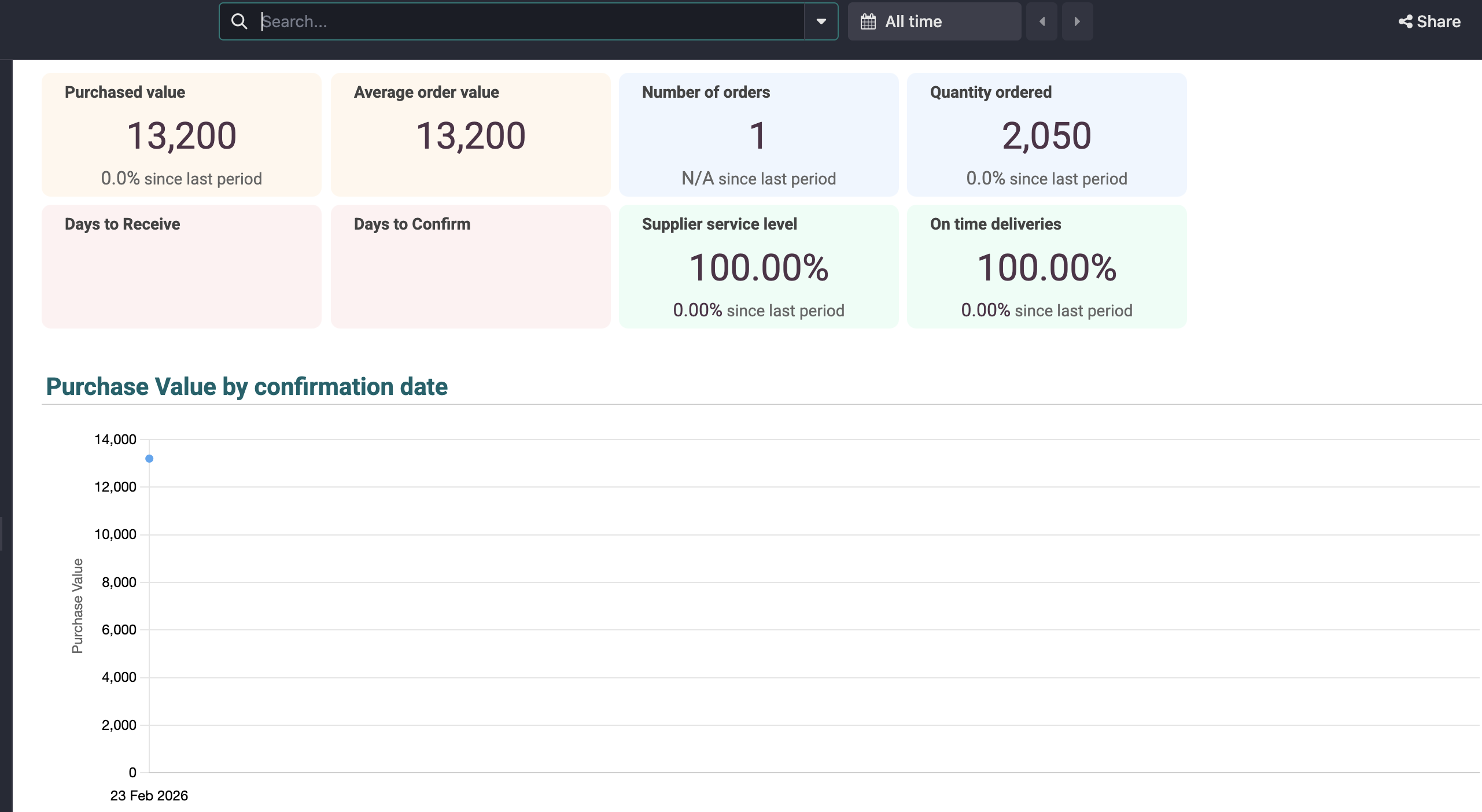Click the 12,000 axis label
The image size is (1482, 812).
point(116,487)
